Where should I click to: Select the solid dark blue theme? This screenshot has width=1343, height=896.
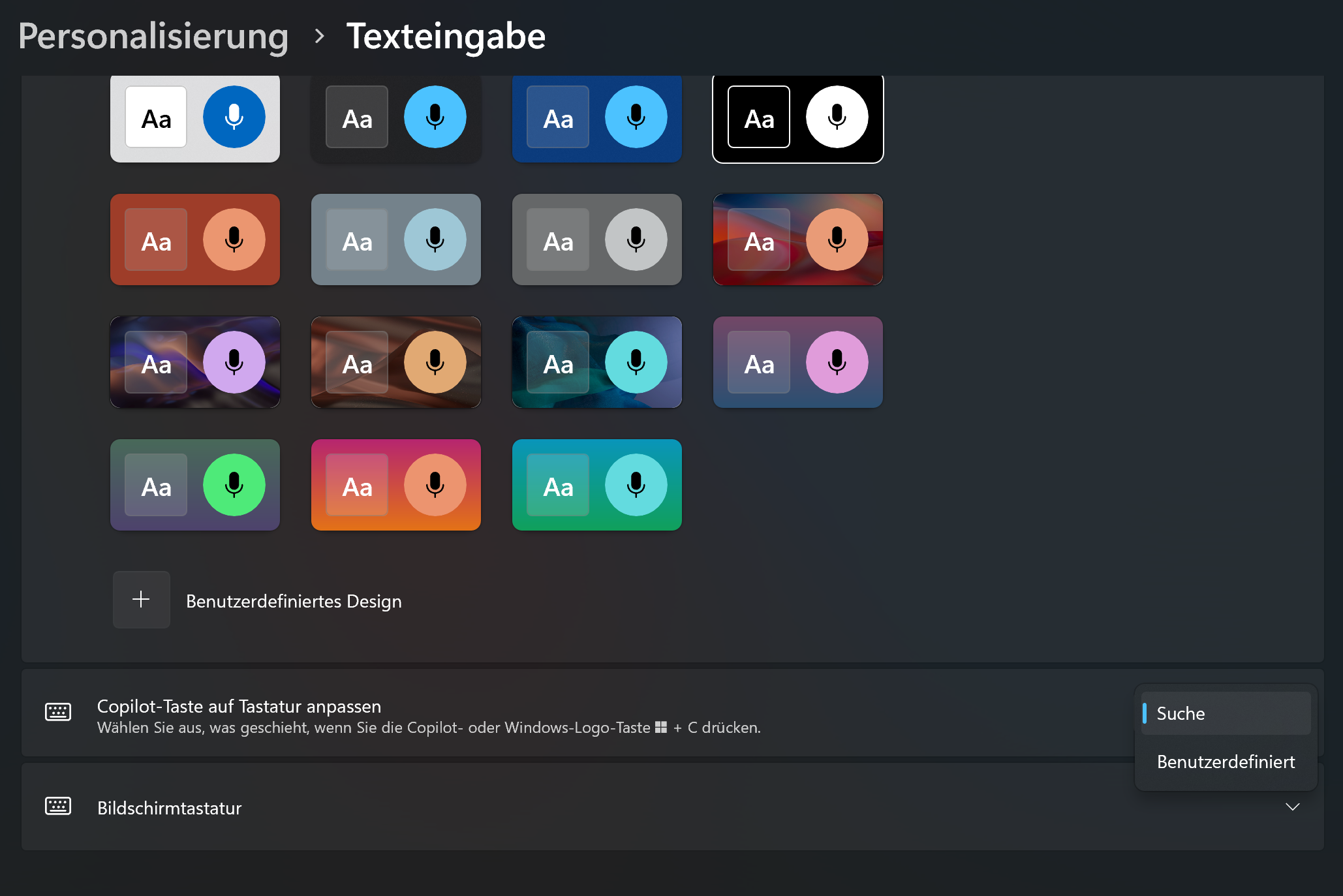[596, 119]
